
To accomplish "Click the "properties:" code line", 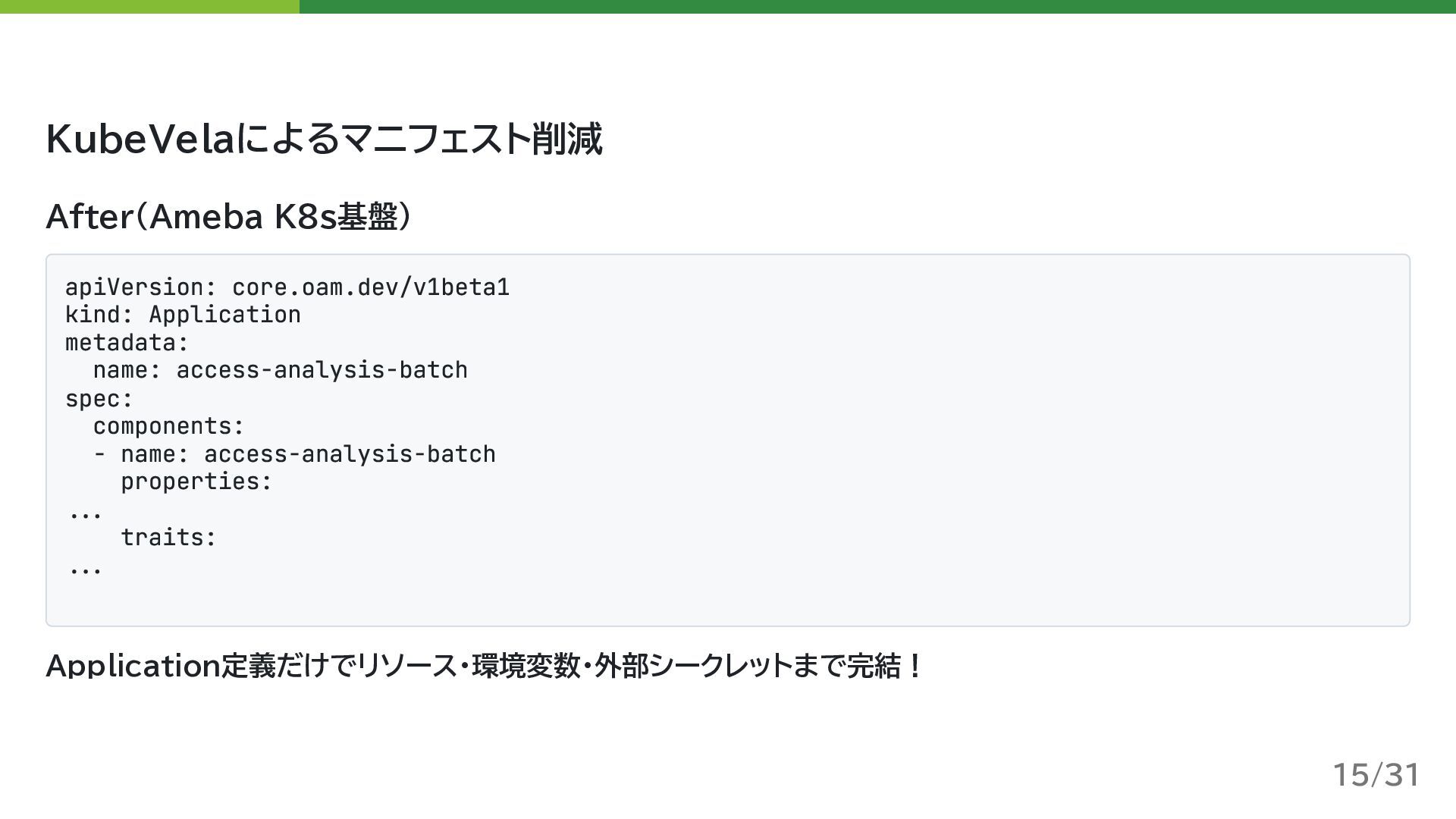I will pyautogui.click(x=196, y=482).
